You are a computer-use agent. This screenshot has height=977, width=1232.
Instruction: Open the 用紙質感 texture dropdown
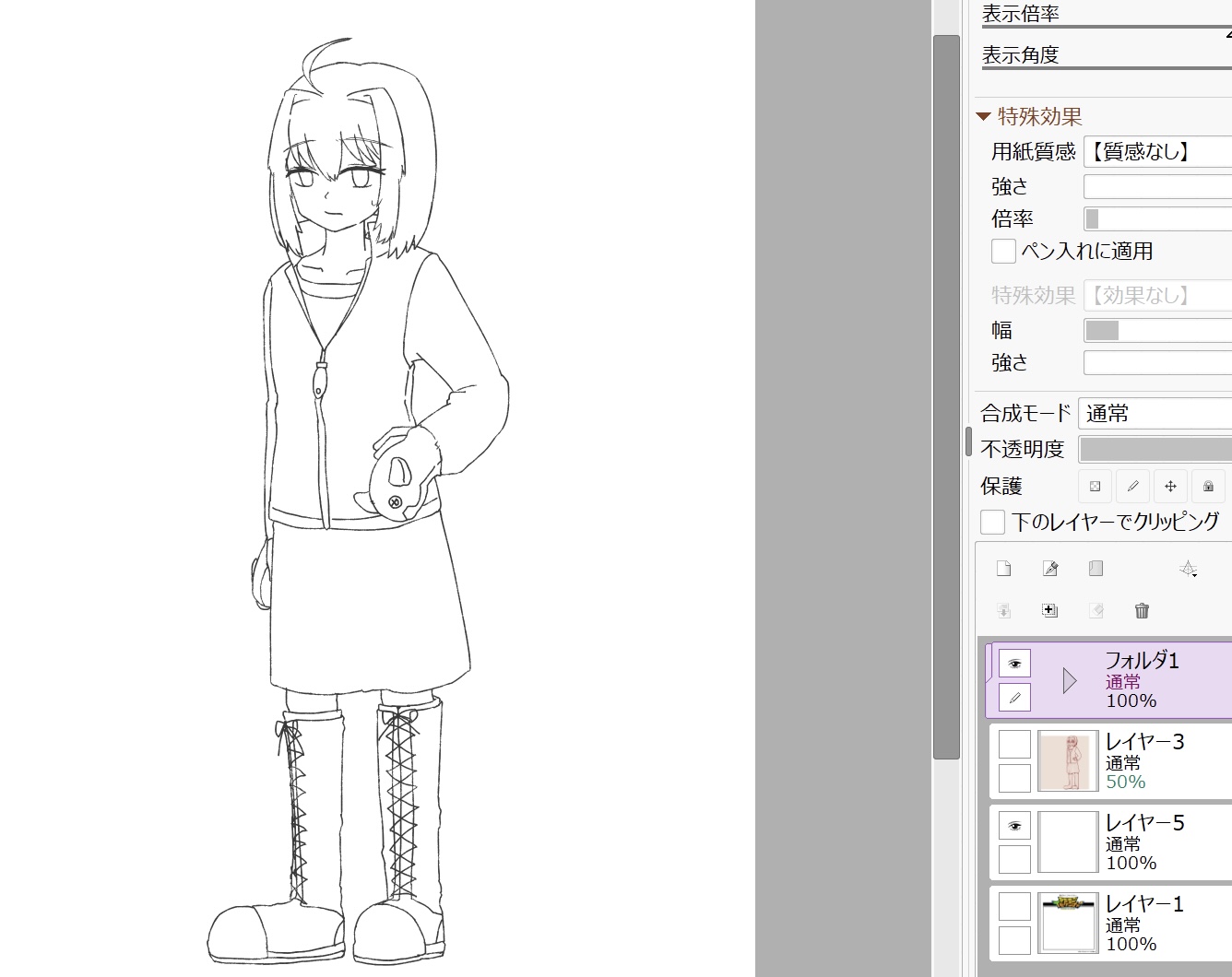click(1157, 151)
